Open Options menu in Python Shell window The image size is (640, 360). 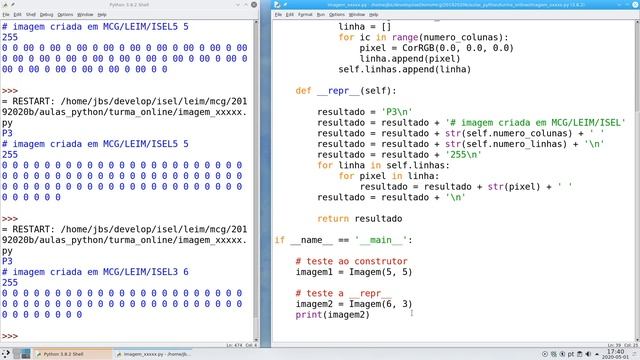tap(65, 15)
